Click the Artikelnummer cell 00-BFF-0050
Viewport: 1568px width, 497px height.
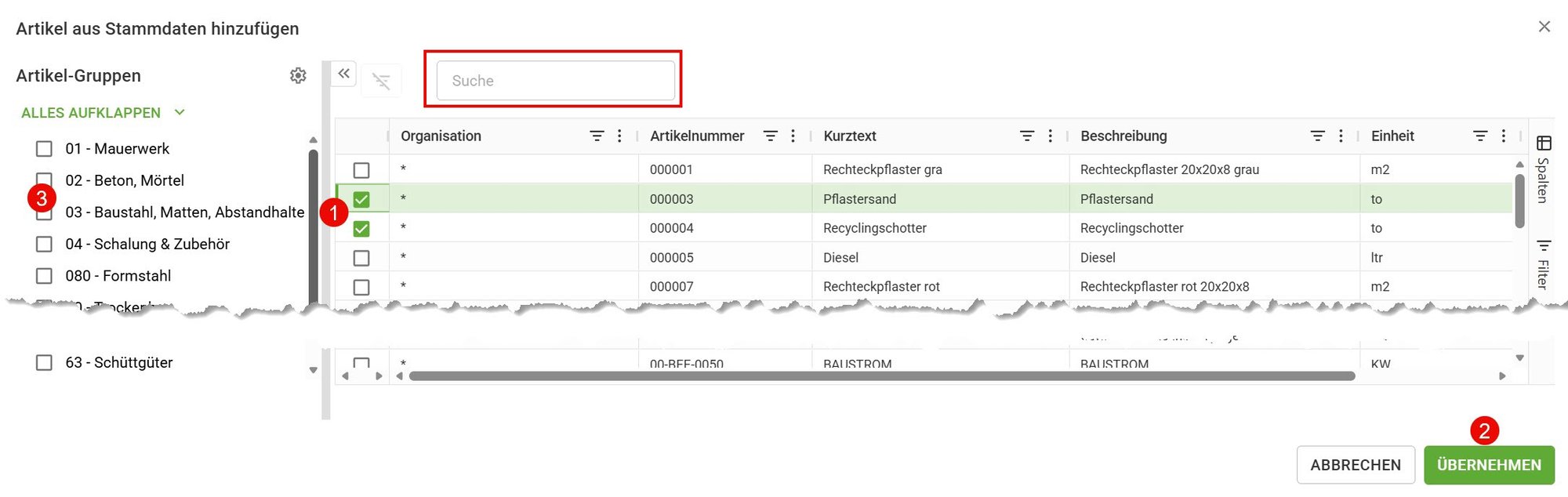pos(687,364)
